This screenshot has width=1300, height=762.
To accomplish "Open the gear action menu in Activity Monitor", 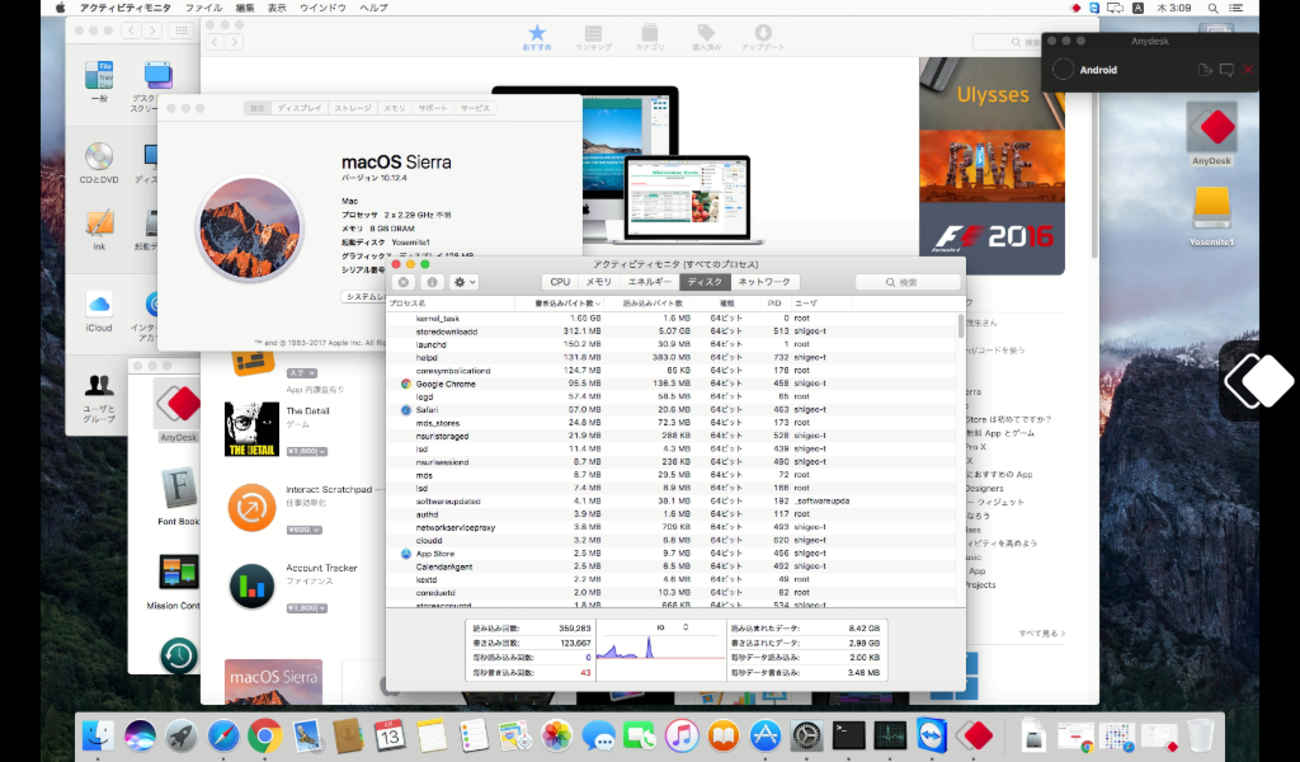I will coord(464,282).
